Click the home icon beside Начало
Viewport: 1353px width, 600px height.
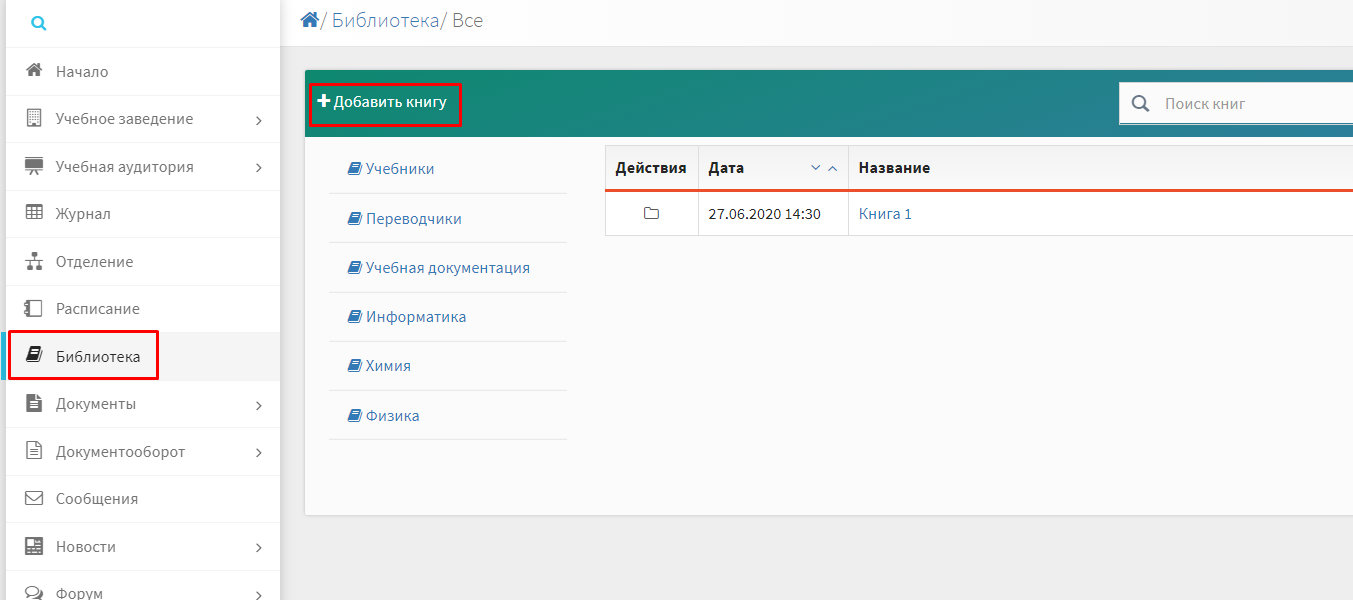[34, 71]
